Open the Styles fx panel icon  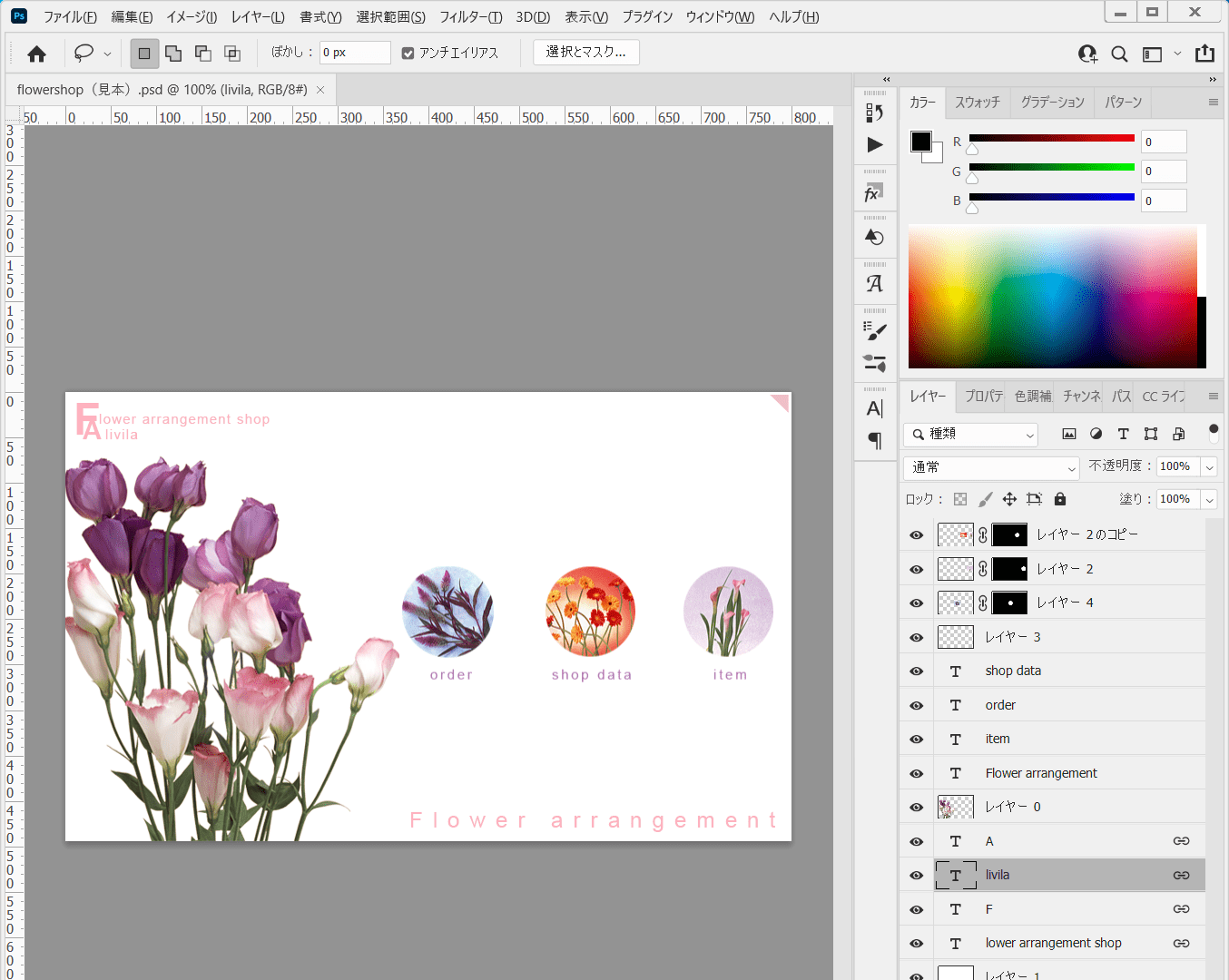[873, 193]
